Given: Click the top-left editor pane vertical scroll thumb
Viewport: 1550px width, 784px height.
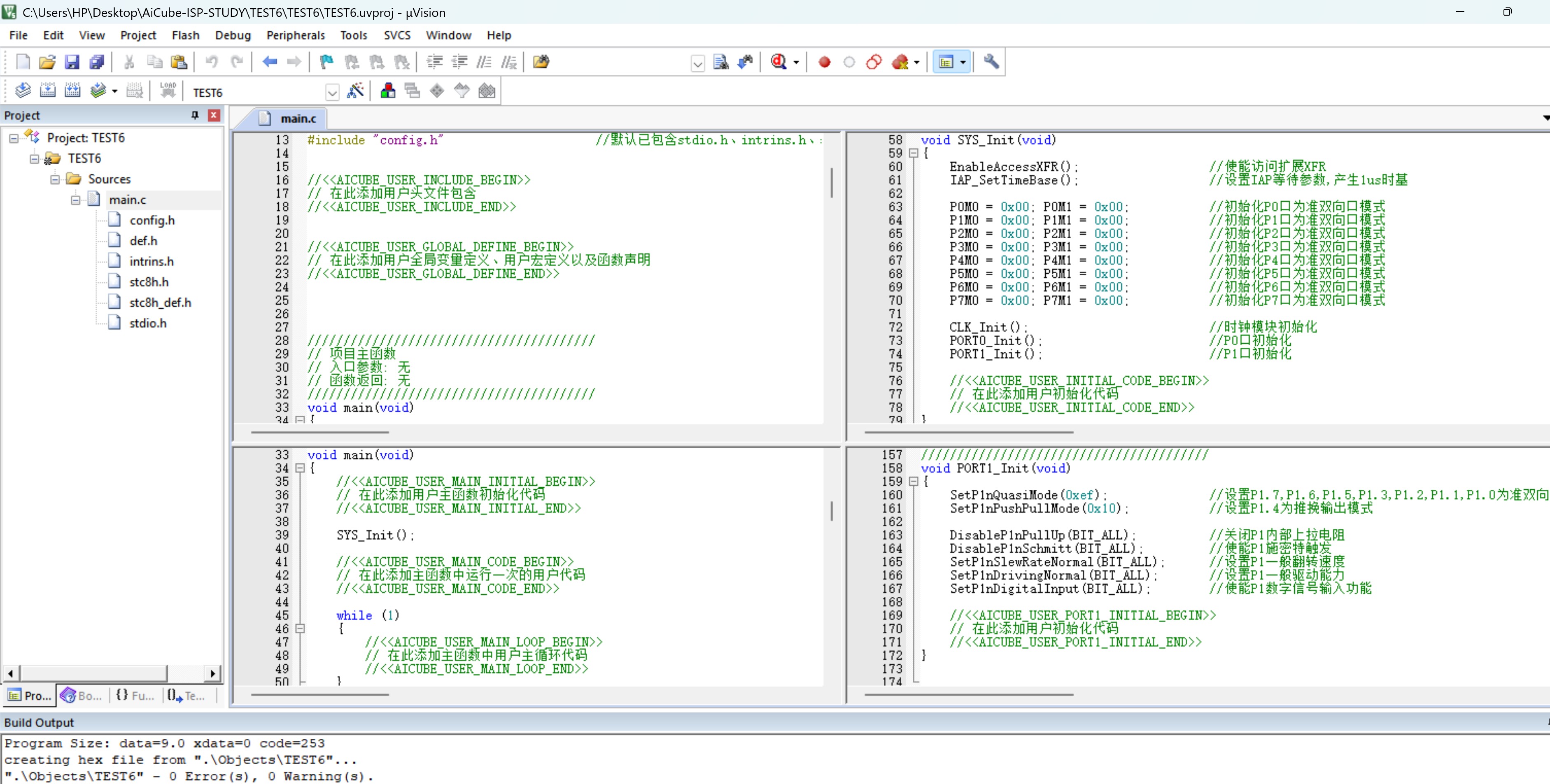Looking at the screenshot, I should 832,182.
